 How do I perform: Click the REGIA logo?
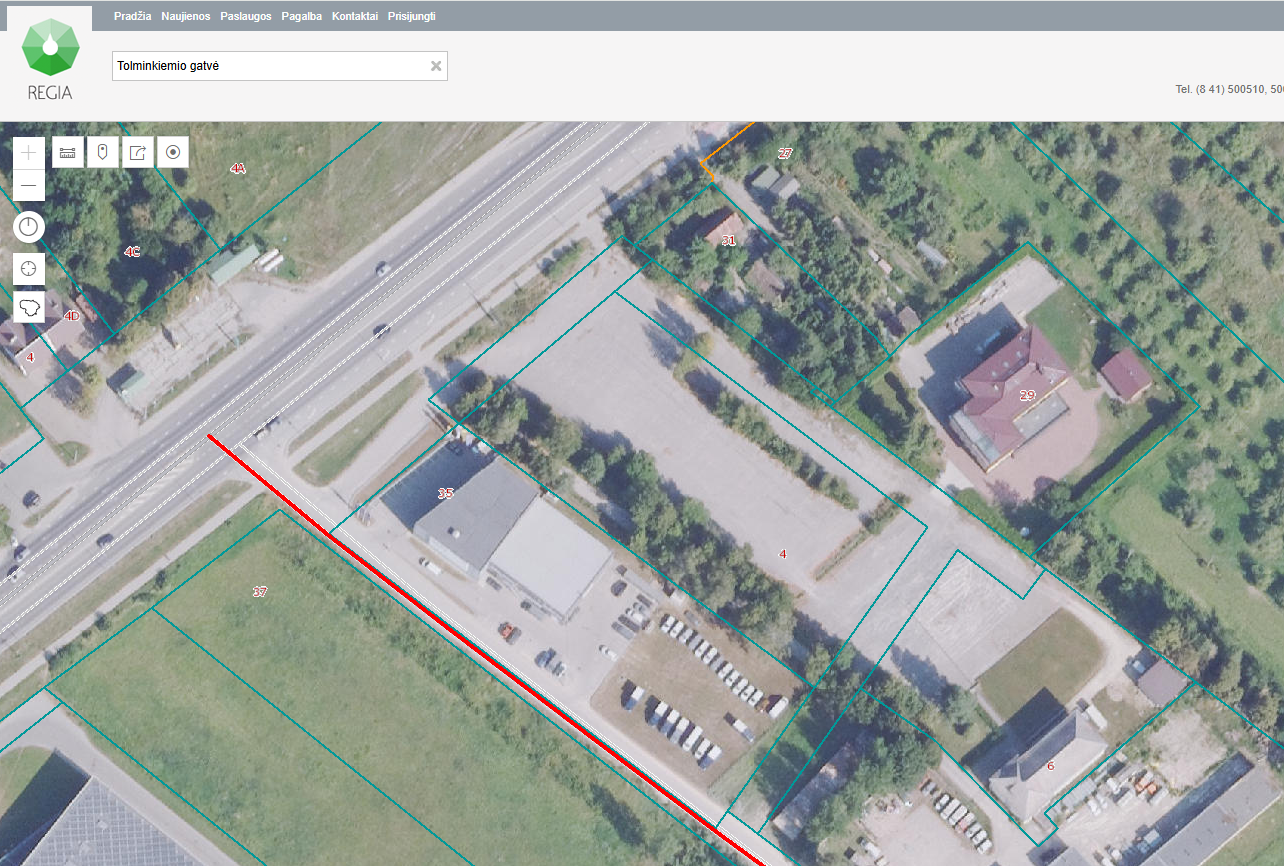pyautogui.click(x=50, y=58)
